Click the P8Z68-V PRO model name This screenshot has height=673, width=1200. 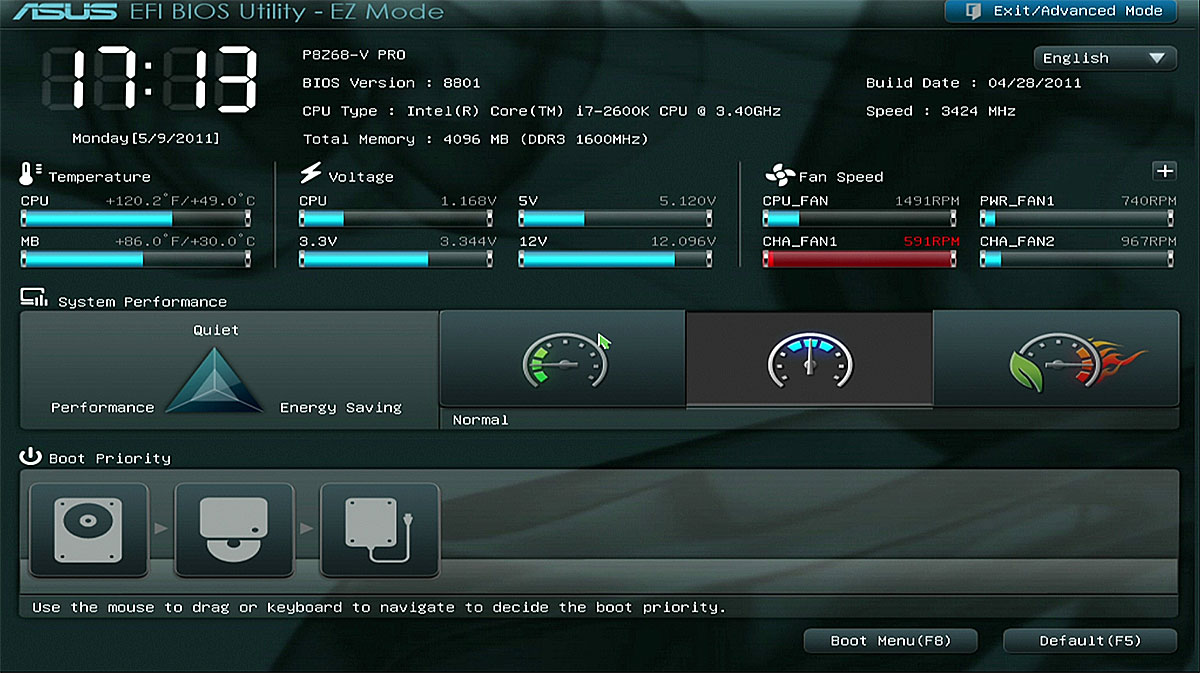click(x=354, y=55)
